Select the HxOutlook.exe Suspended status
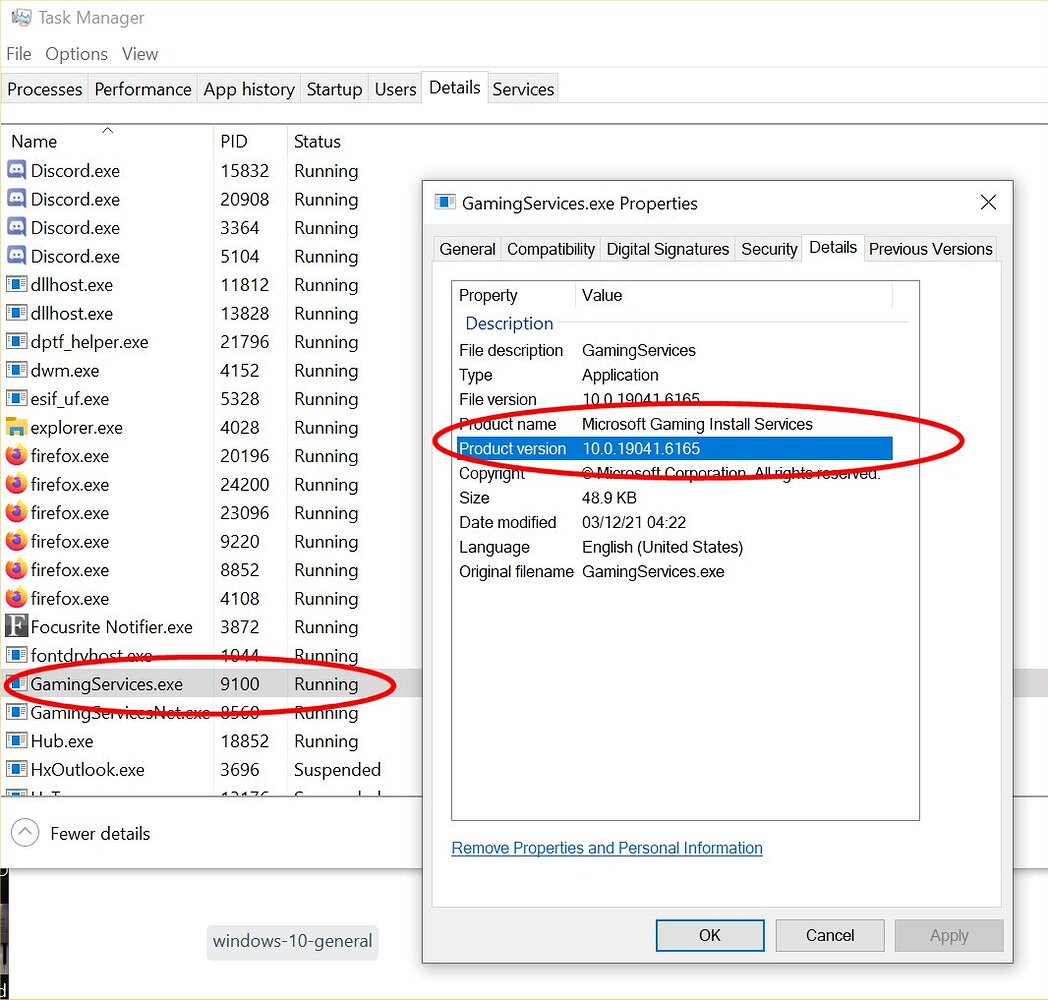Image resolution: width=1048 pixels, height=1000 pixels. [x=338, y=769]
